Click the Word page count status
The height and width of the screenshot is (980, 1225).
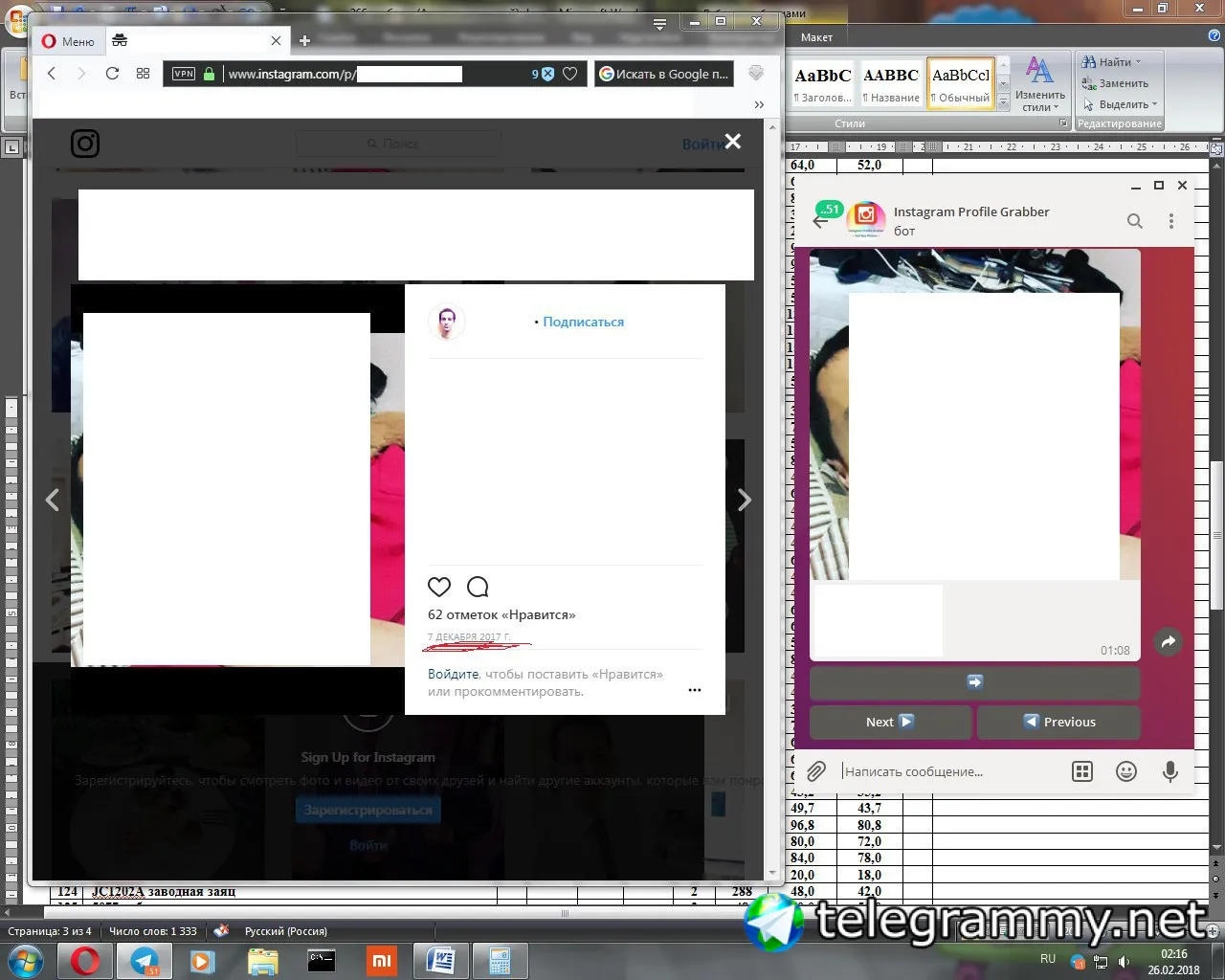pos(50,931)
